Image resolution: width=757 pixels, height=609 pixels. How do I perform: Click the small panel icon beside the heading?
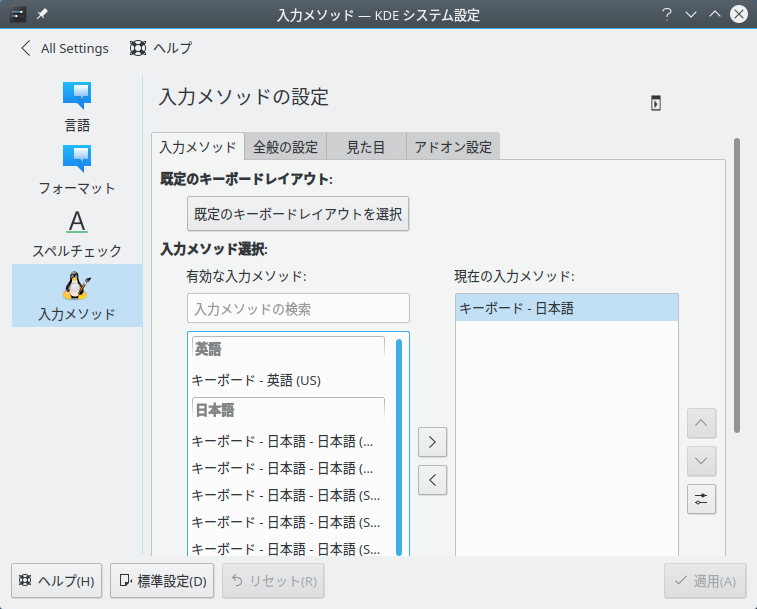[x=656, y=103]
